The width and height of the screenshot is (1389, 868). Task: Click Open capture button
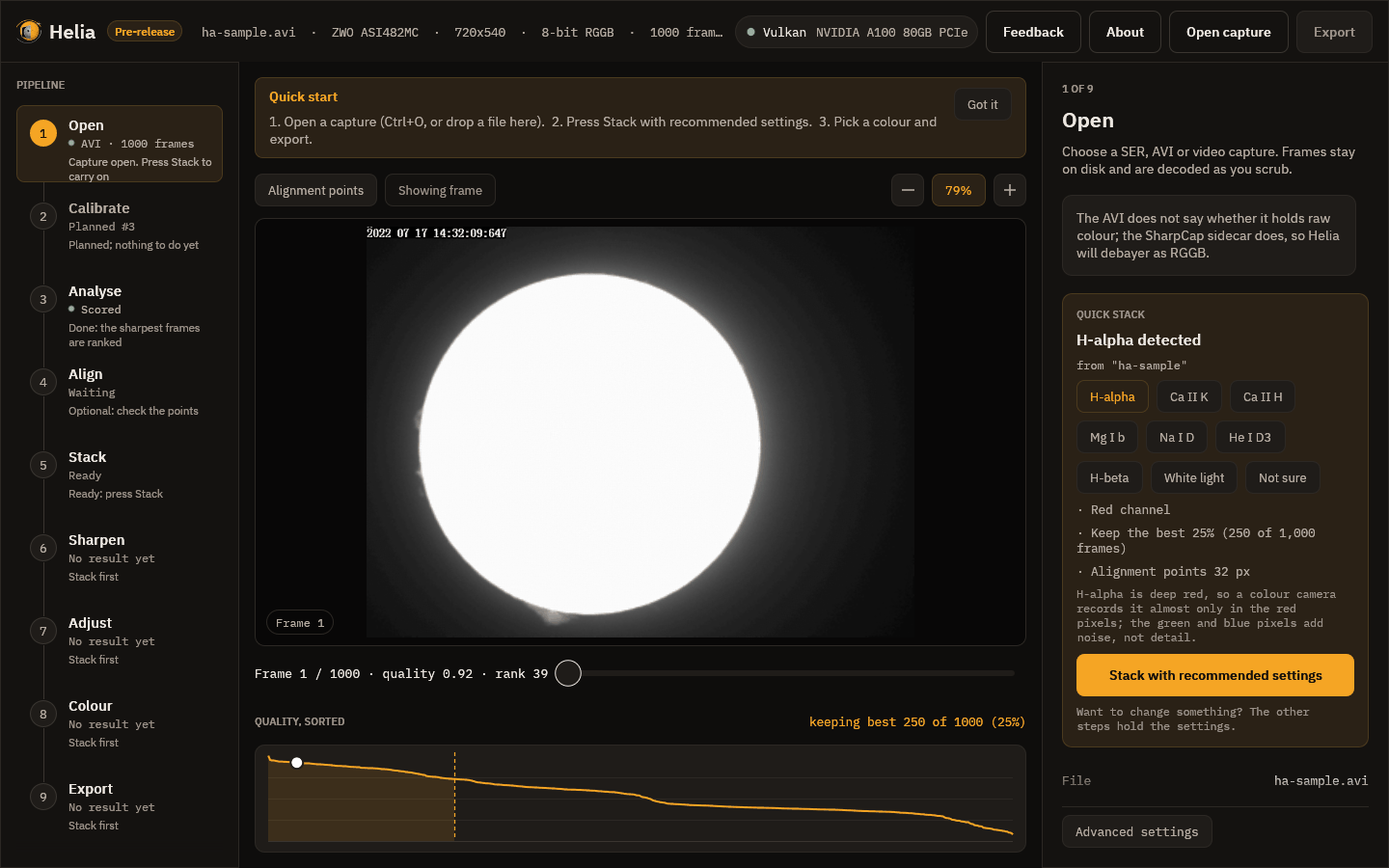click(x=1229, y=32)
